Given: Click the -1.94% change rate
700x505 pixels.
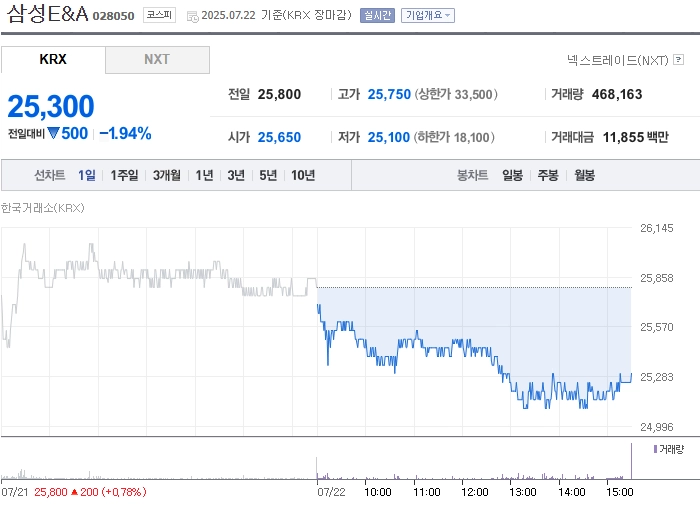Looking at the screenshot, I should click(x=125, y=134).
